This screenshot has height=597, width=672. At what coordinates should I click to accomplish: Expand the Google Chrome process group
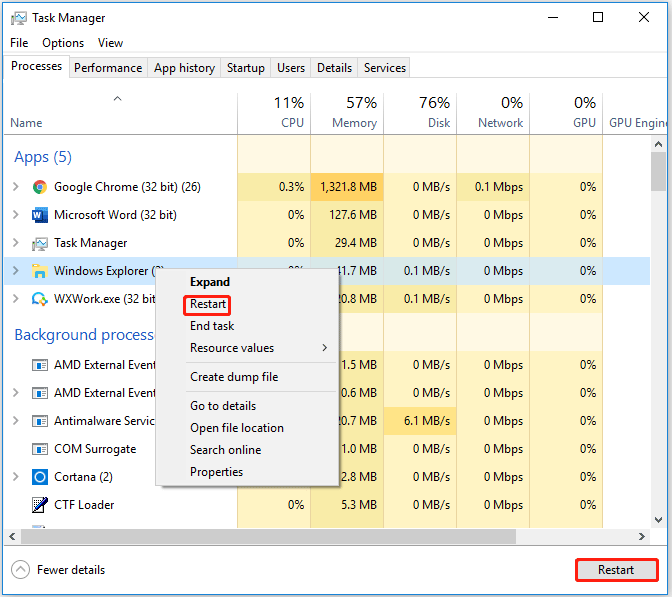16,187
